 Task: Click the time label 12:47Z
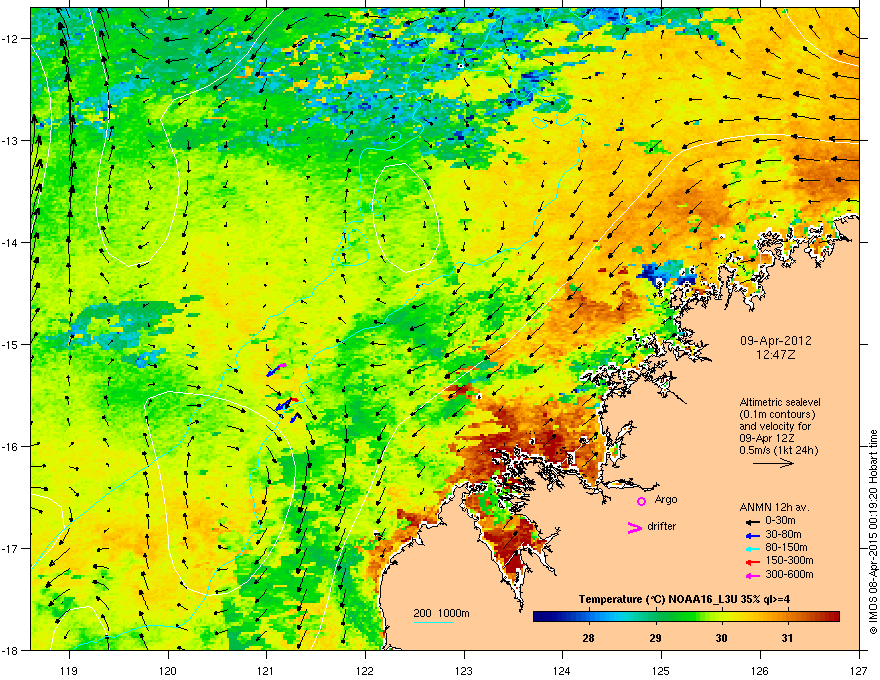pos(776,355)
